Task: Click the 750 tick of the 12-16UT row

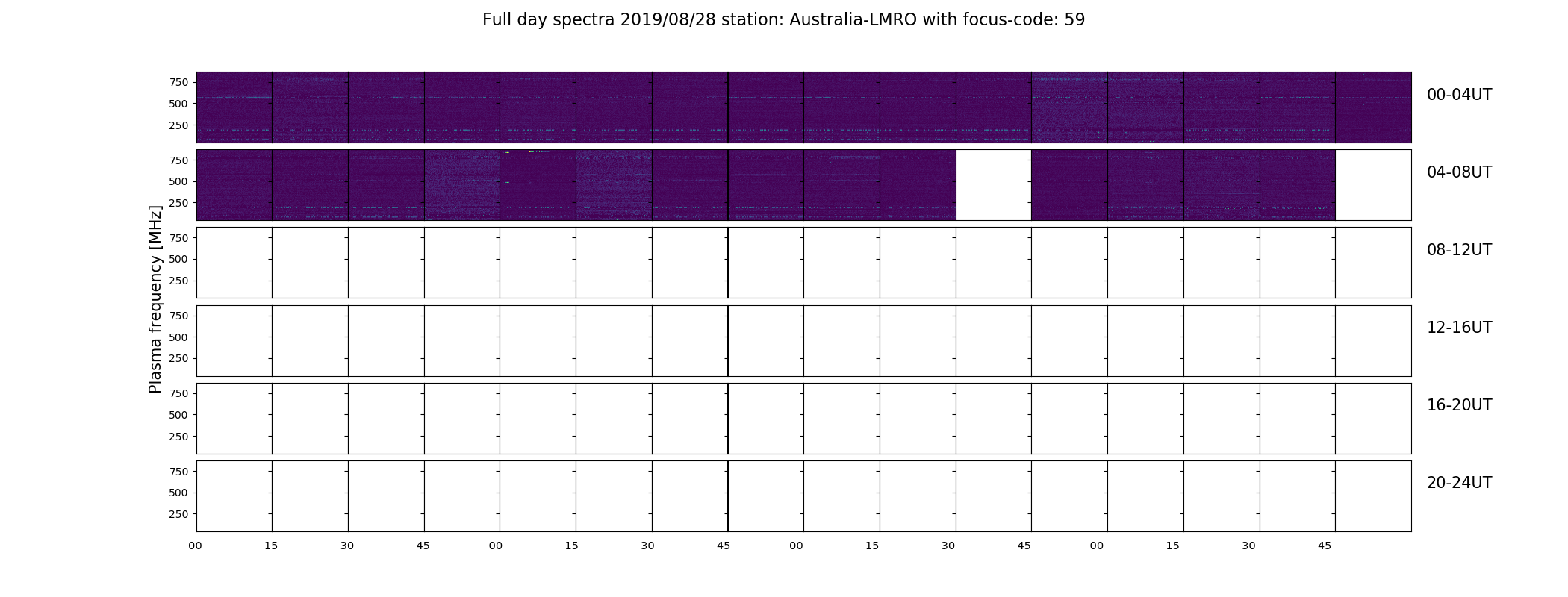Action: tap(178, 316)
